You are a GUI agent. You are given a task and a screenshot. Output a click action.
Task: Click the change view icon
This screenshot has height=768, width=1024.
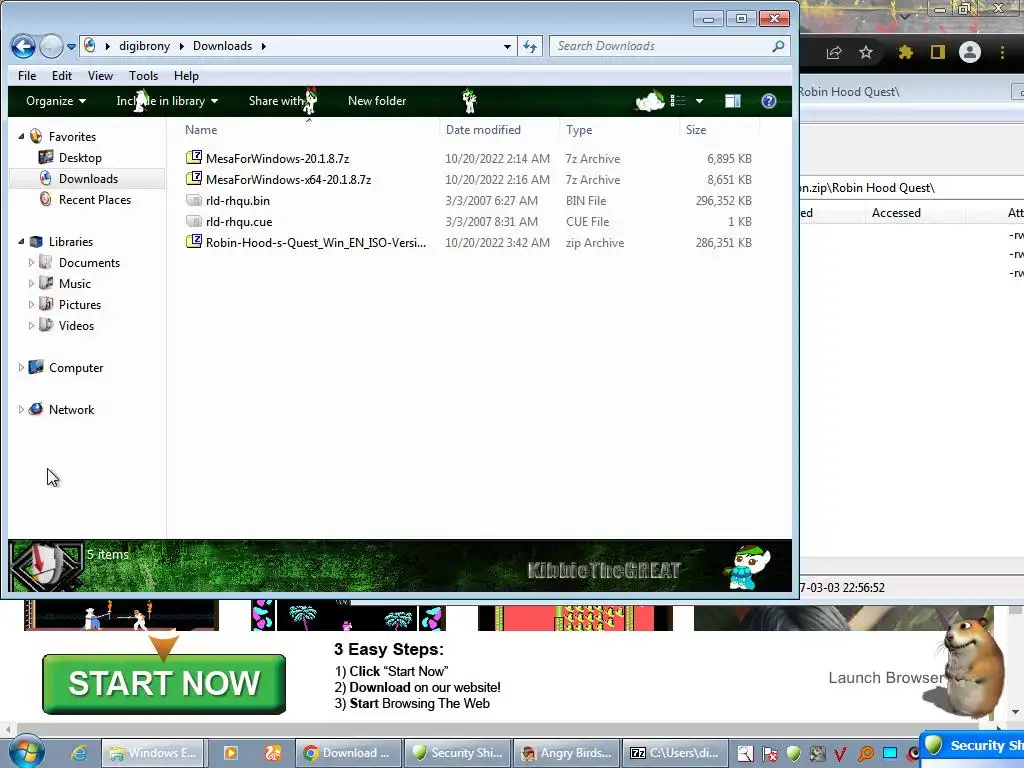coord(677,101)
